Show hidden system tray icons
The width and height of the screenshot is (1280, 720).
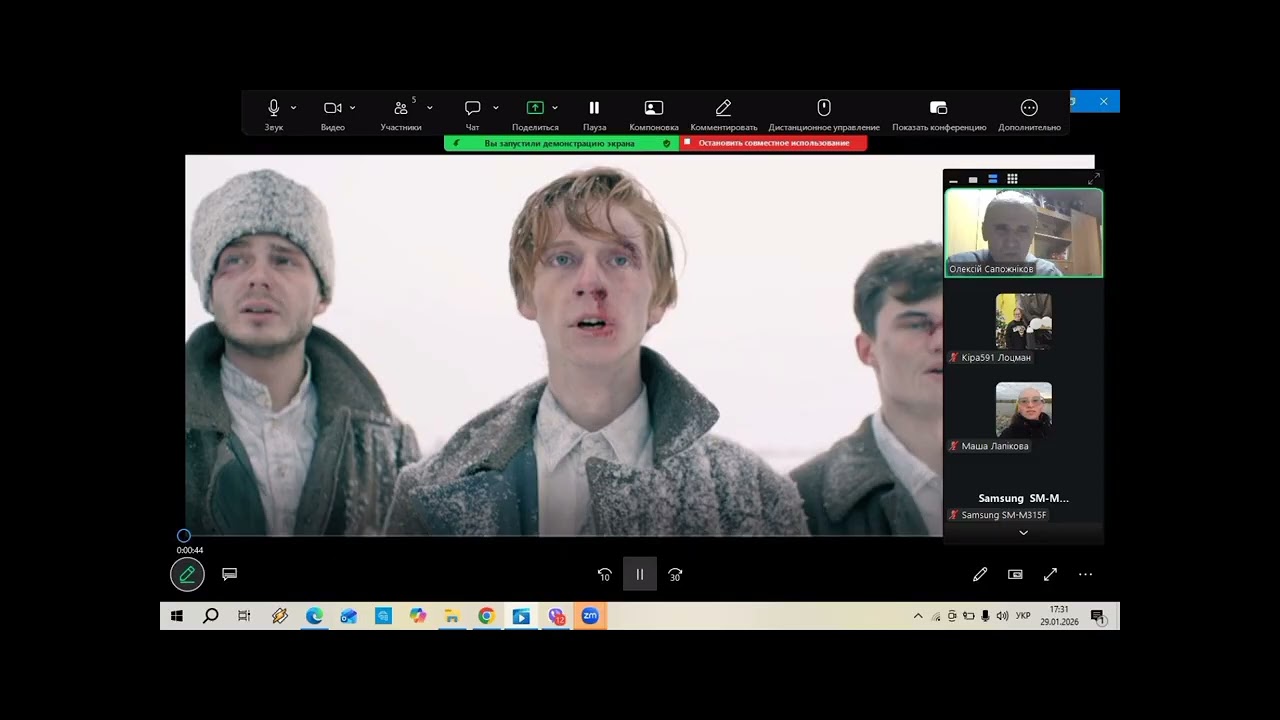(918, 616)
